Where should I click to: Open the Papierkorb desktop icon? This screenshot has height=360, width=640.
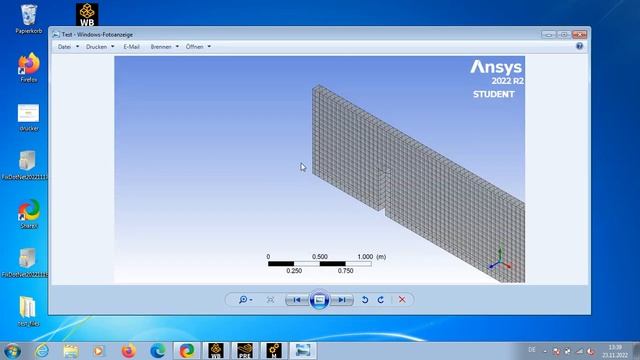point(29,19)
